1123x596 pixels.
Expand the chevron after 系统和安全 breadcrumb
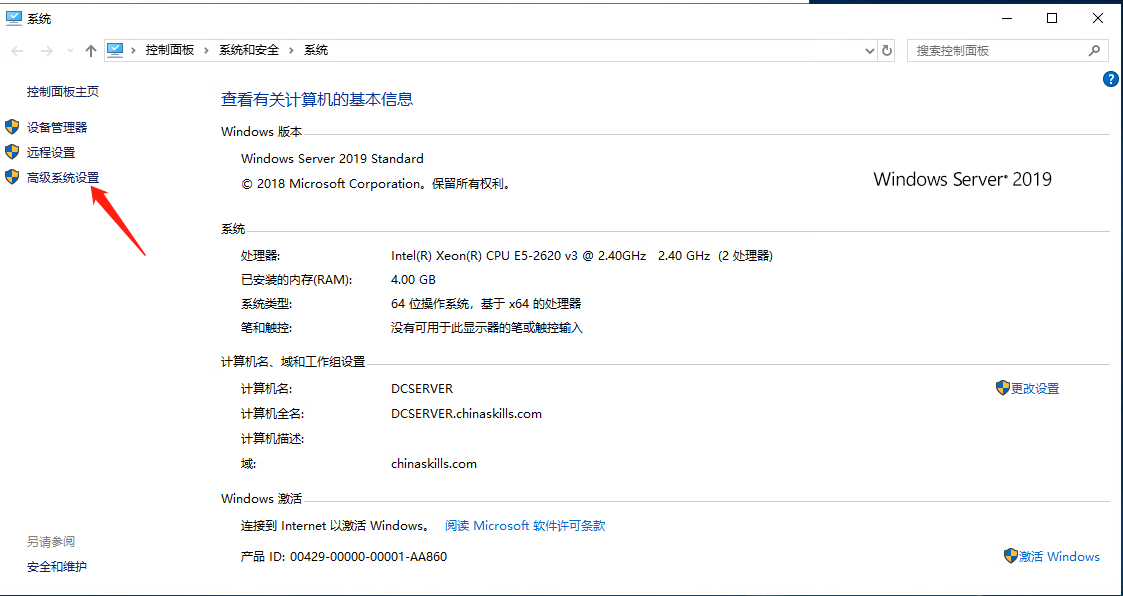coord(291,50)
